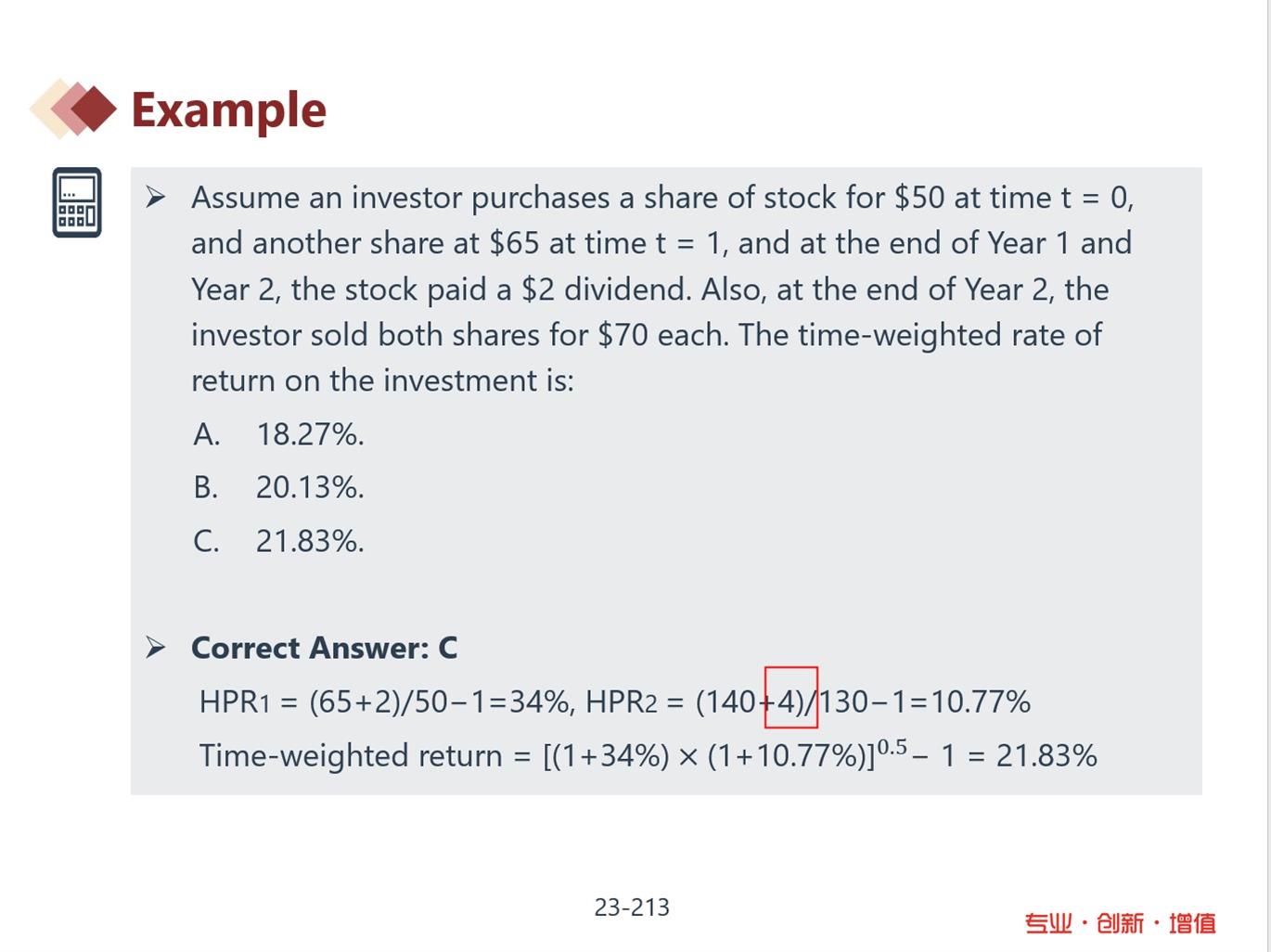The width and height of the screenshot is (1271, 952).
Task: Click the 0.5 exponent in the formula
Action: pyautogui.click(x=892, y=747)
